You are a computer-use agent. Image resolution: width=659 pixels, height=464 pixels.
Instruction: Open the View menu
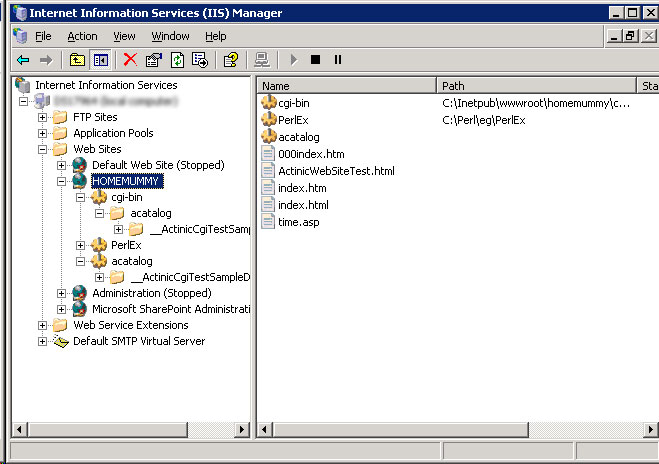[x=124, y=36]
